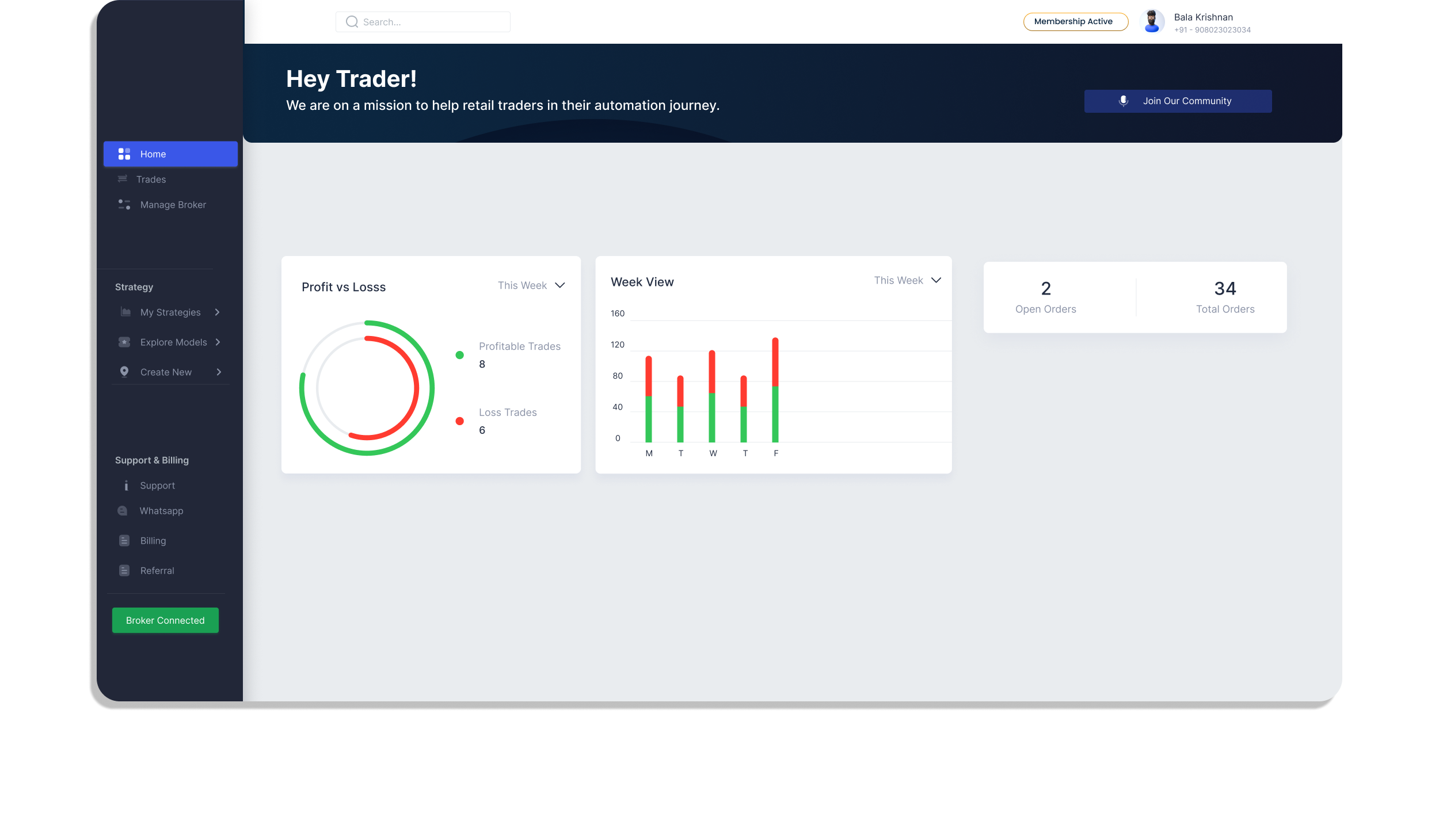The height and width of the screenshot is (840, 1439).
Task: Click the Billing document icon
Action: coord(124,541)
